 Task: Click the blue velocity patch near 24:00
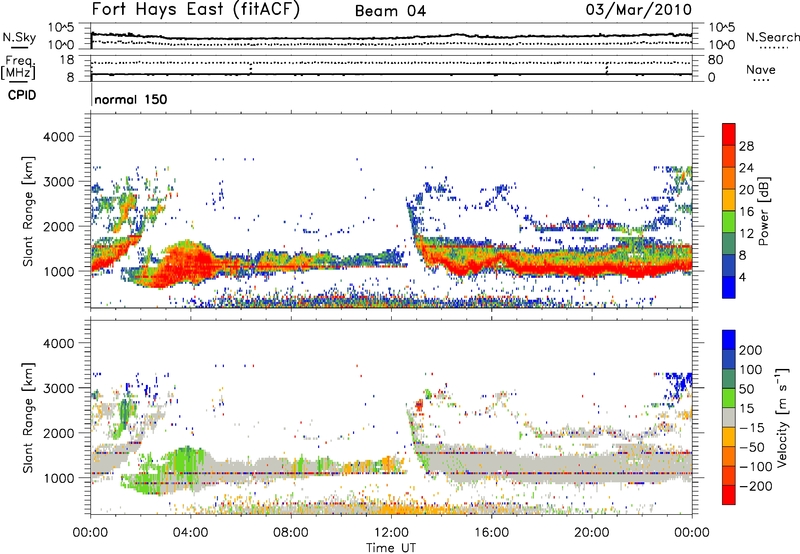[679, 385]
